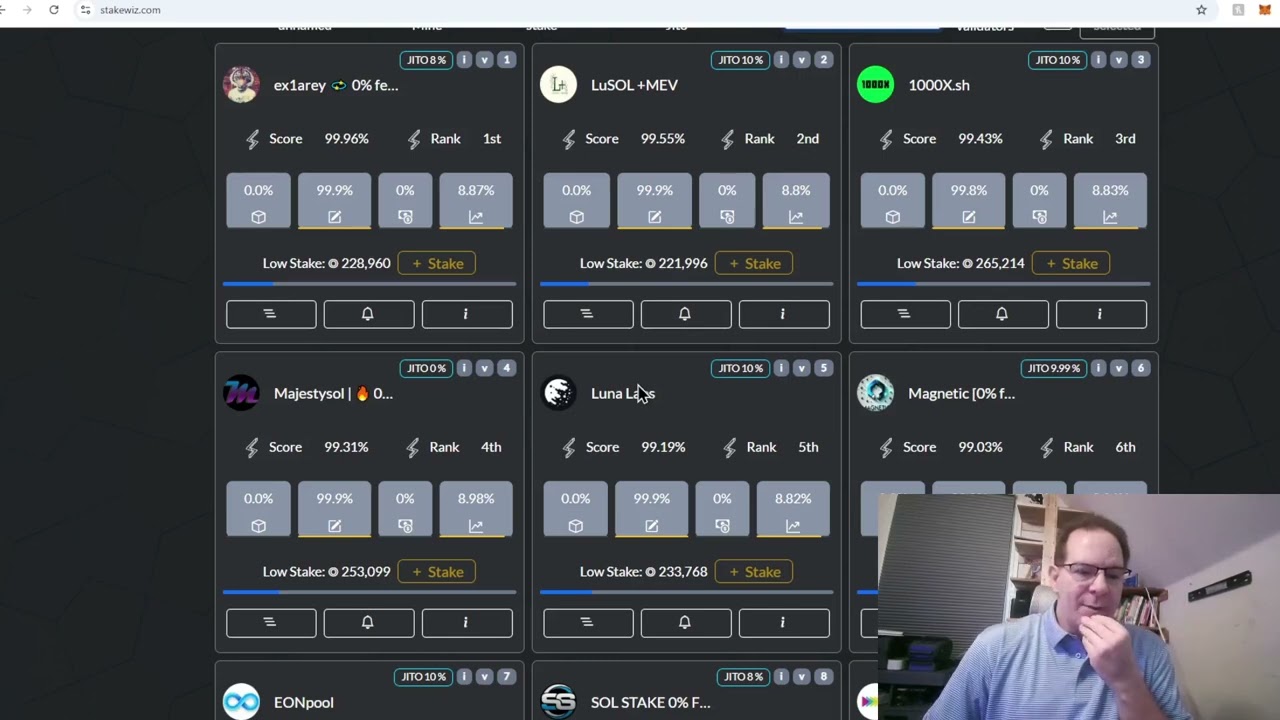Open alerts bell for ex1arey validator
Viewport: 1280px width, 720px height.
pyautogui.click(x=368, y=314)
